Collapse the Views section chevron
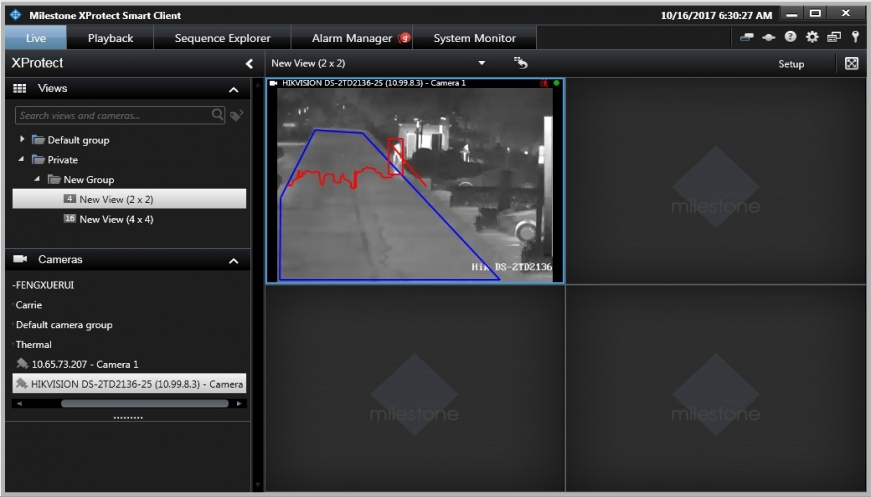The width and height of the screenshot is (871, 497). pos(234,90)
